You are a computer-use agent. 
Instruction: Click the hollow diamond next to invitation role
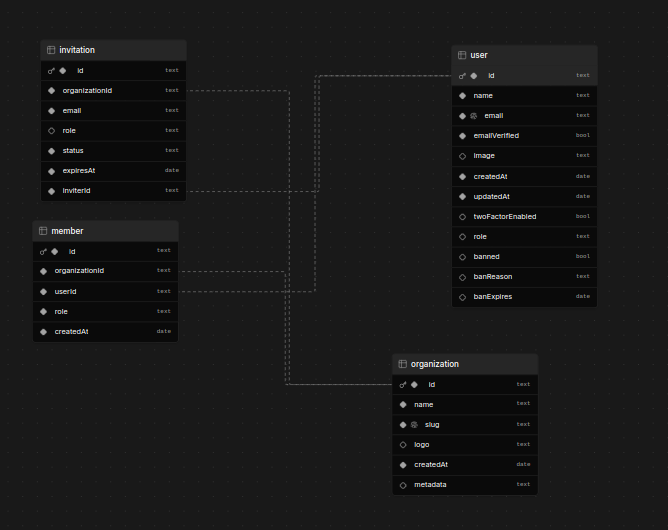click(51, 131)
